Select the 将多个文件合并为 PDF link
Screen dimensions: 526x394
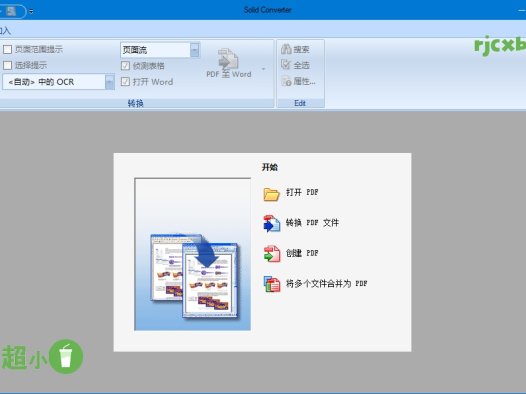[326, 284]
